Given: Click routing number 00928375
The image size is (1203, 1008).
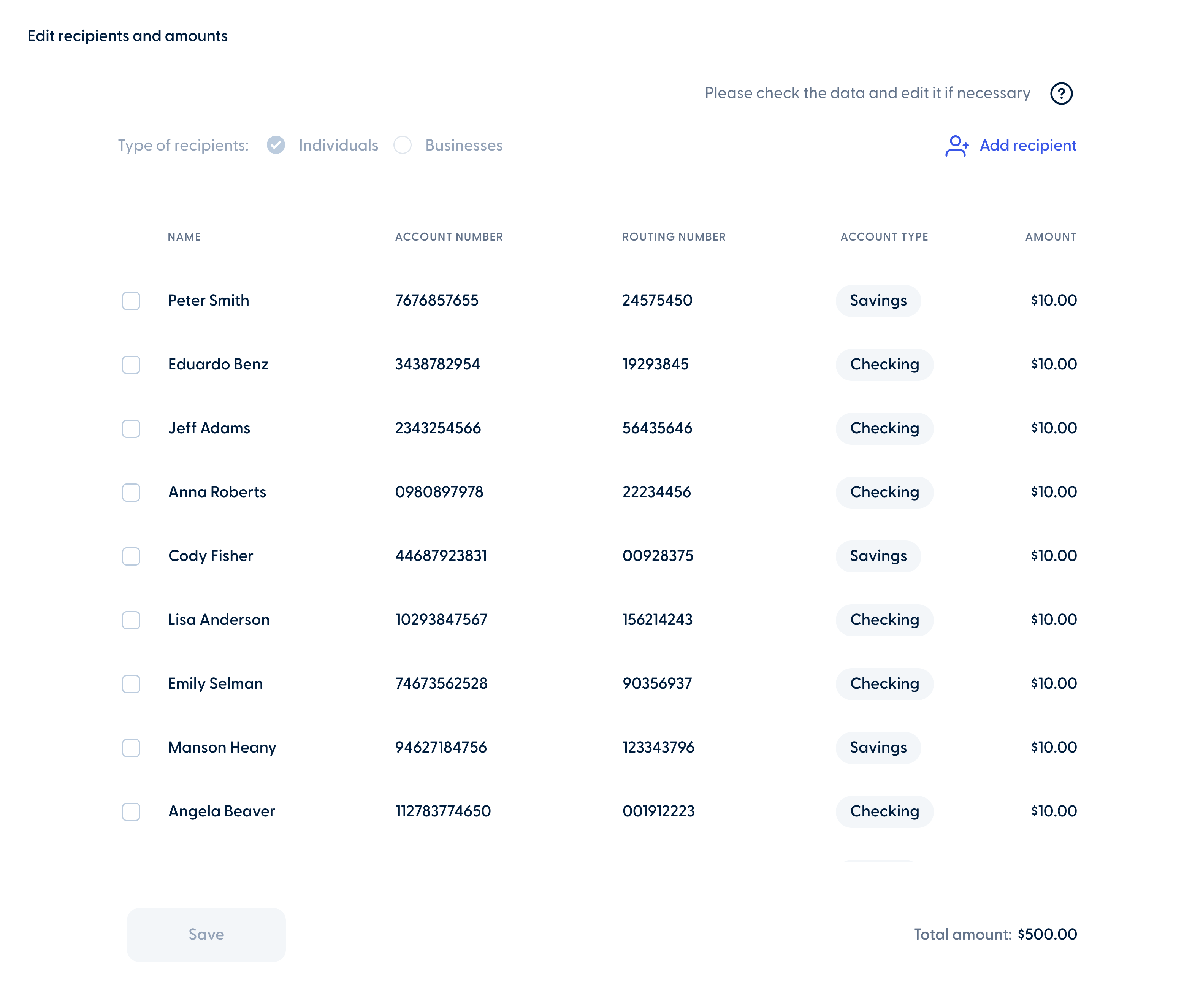Looking at the screenshot, I should (x=658, y=556).
